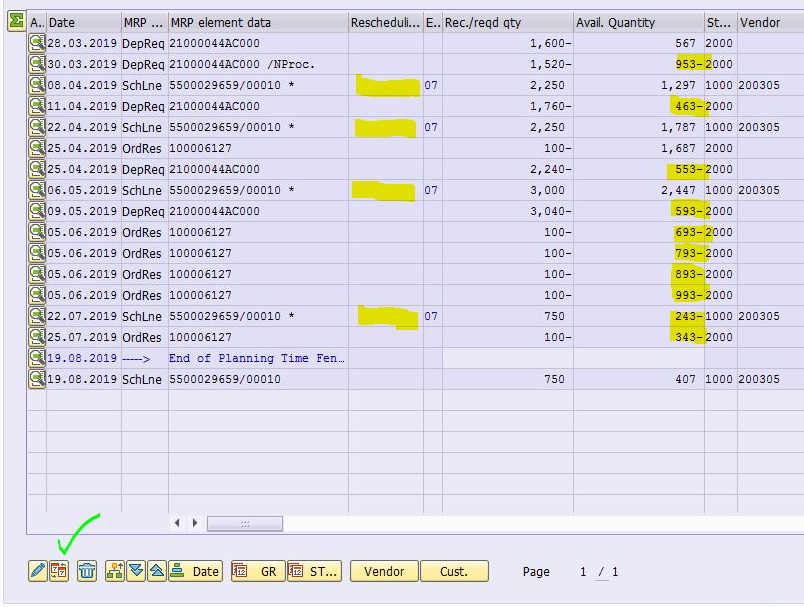Click the ST... button

pos(314,572)
